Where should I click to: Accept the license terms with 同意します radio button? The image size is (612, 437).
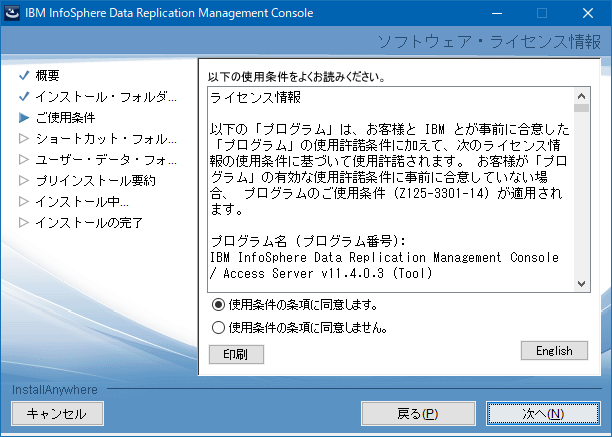218,304
